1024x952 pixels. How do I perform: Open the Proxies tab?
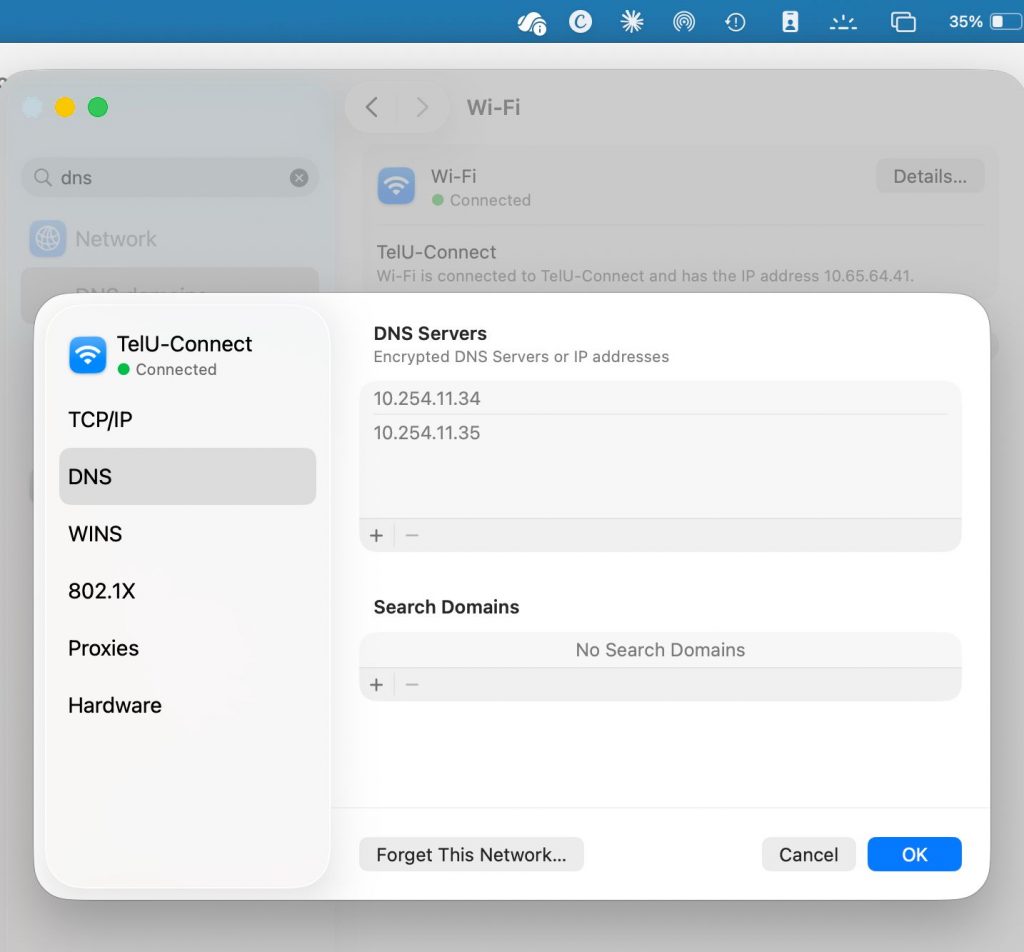[x=187, y=648]
